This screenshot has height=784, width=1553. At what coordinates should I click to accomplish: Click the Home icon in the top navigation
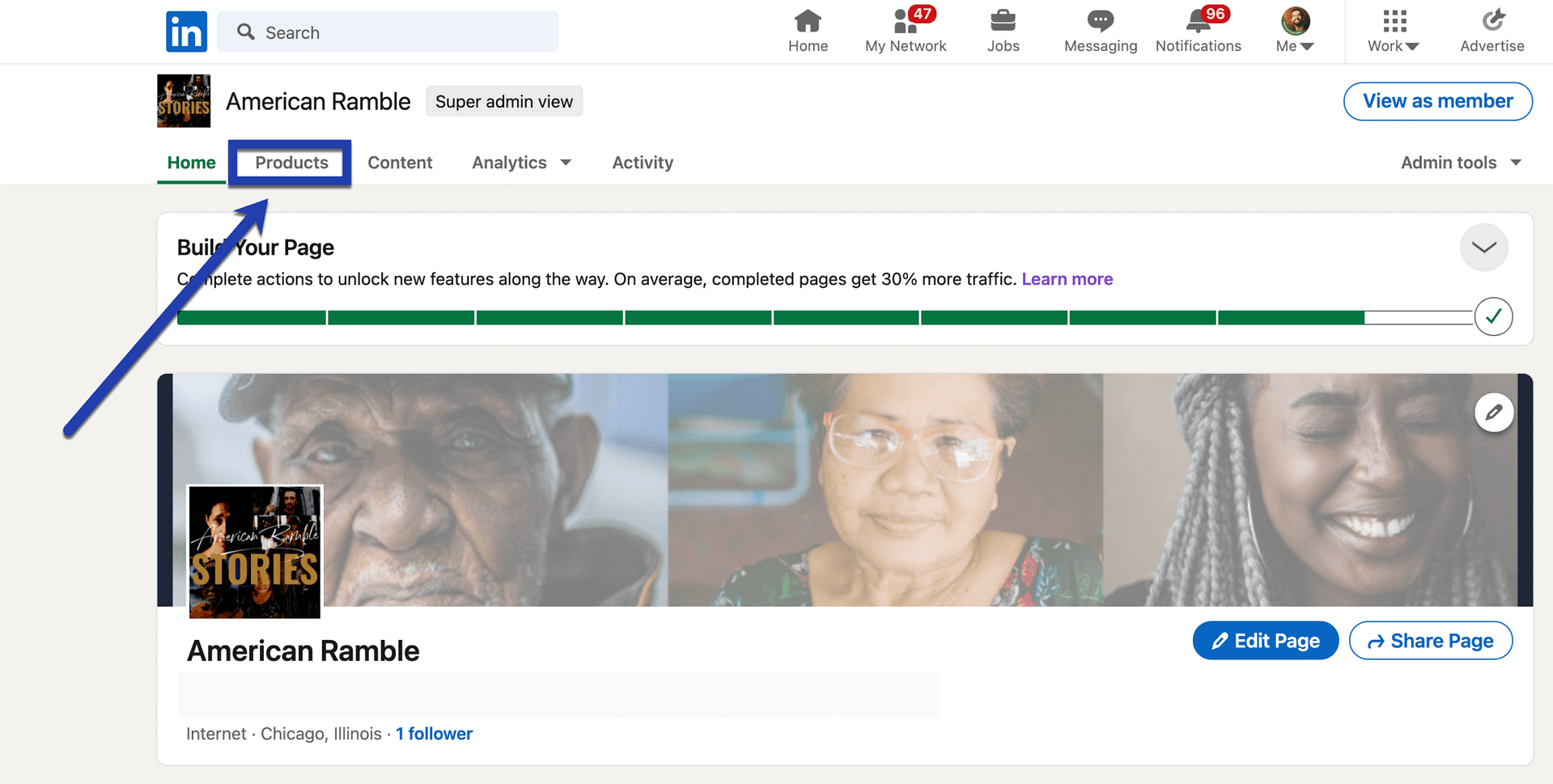click(808, 32)
